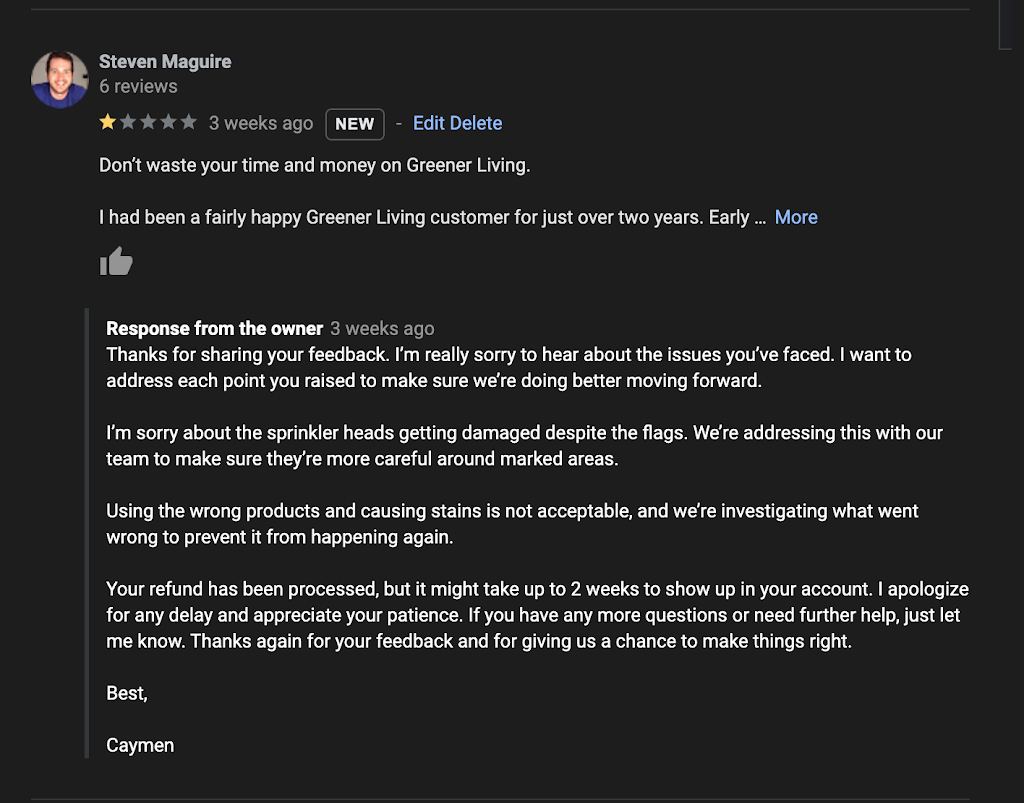Click the "Your refund has been processed" paragraph
This screenshot has width=1024, height=803.
(x=537, y=615)
